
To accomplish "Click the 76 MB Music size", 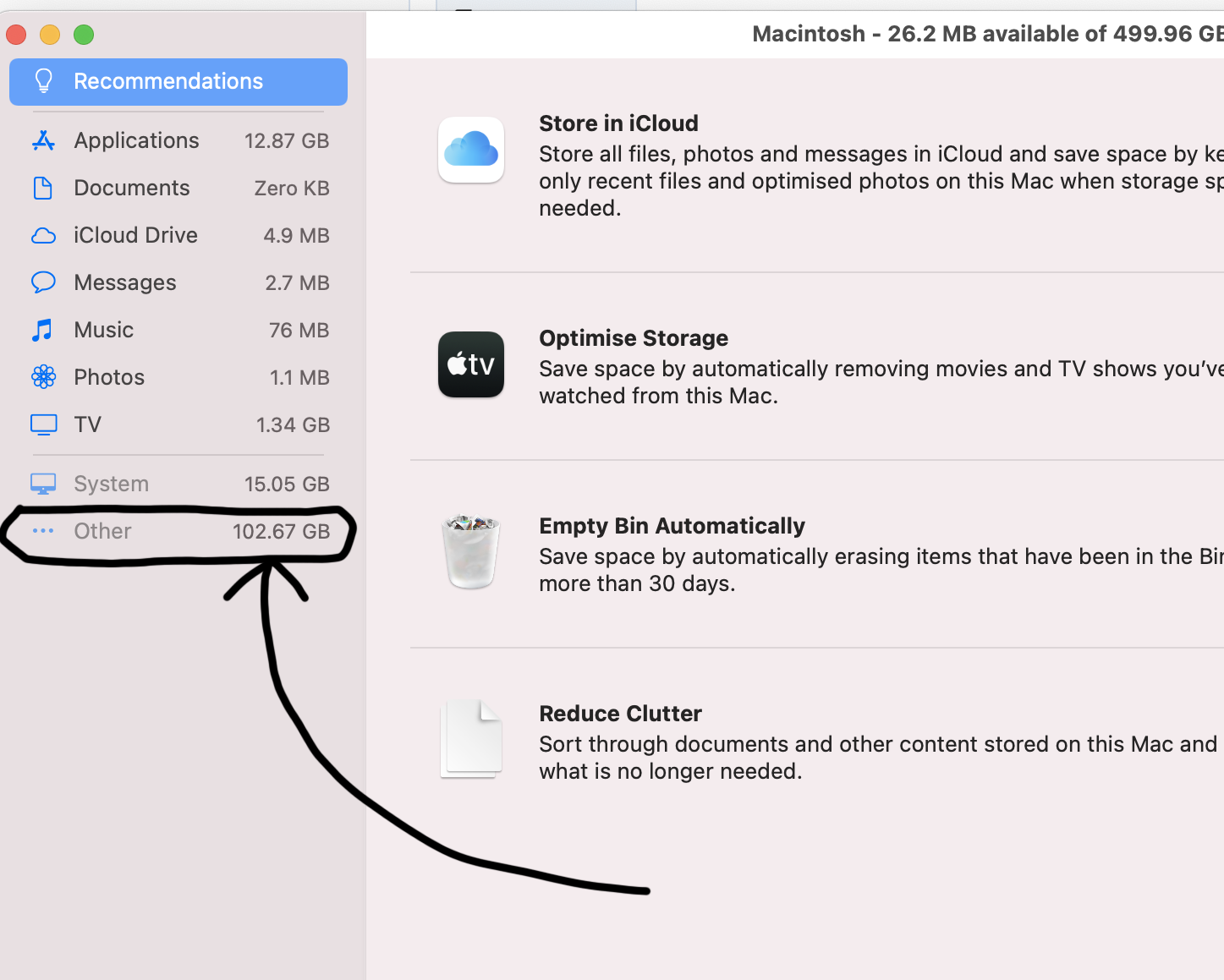I will pos(299,331).
